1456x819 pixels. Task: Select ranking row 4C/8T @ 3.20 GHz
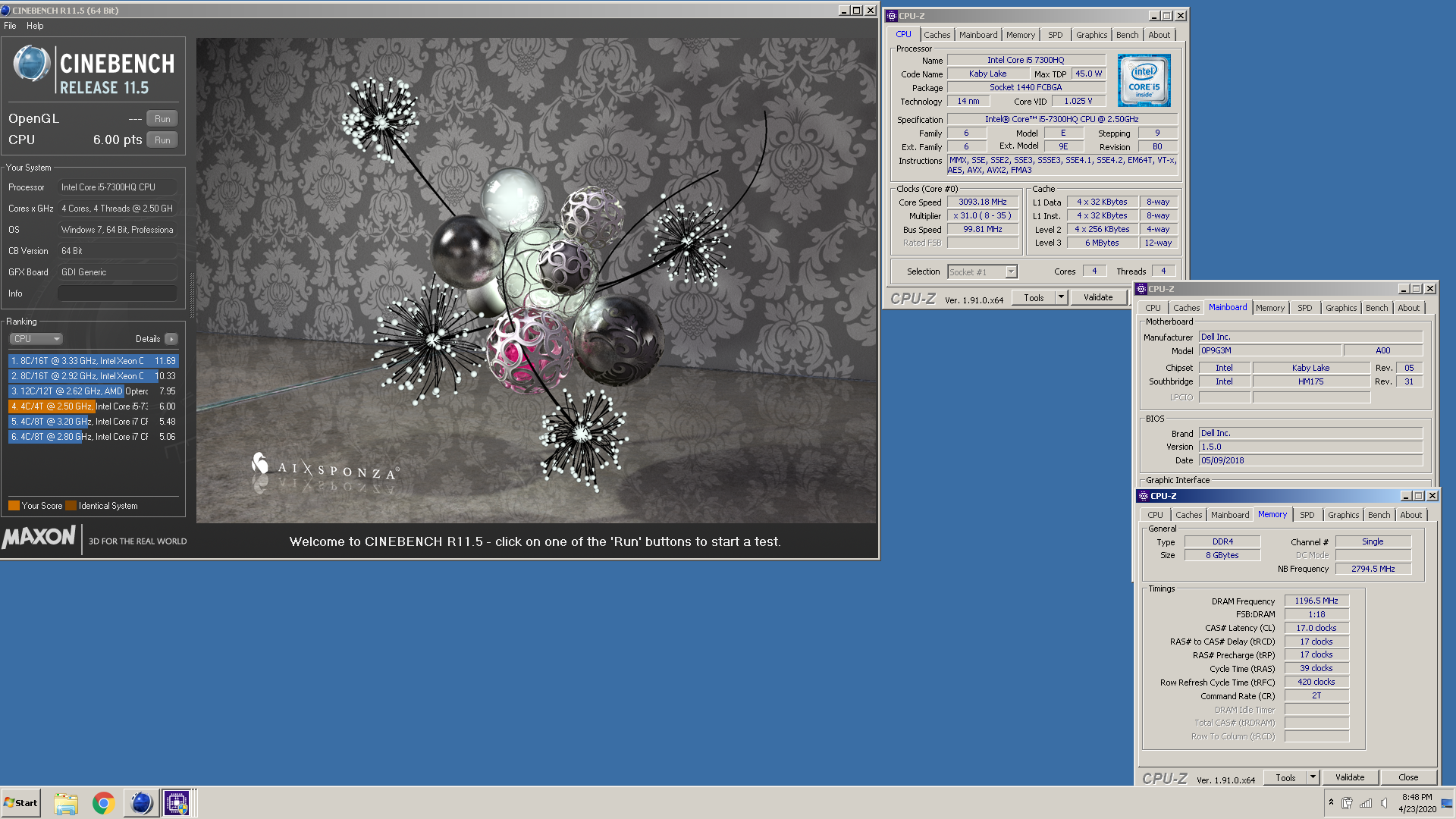coord(93,422)
